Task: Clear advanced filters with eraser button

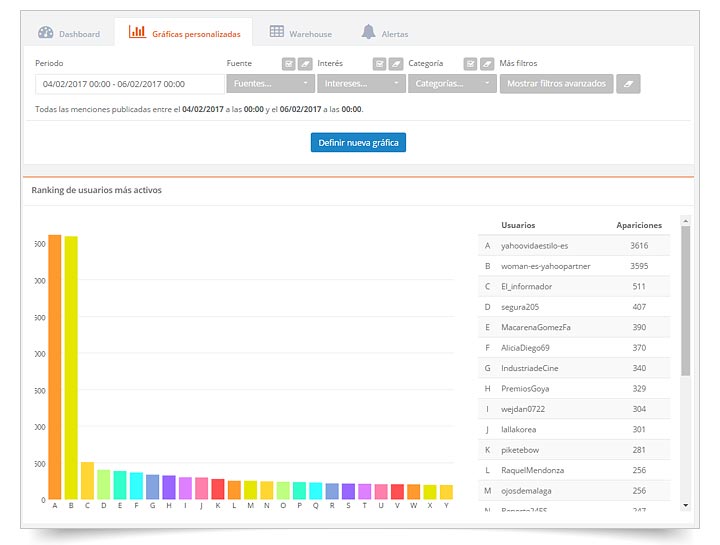Action: (628, 84)
